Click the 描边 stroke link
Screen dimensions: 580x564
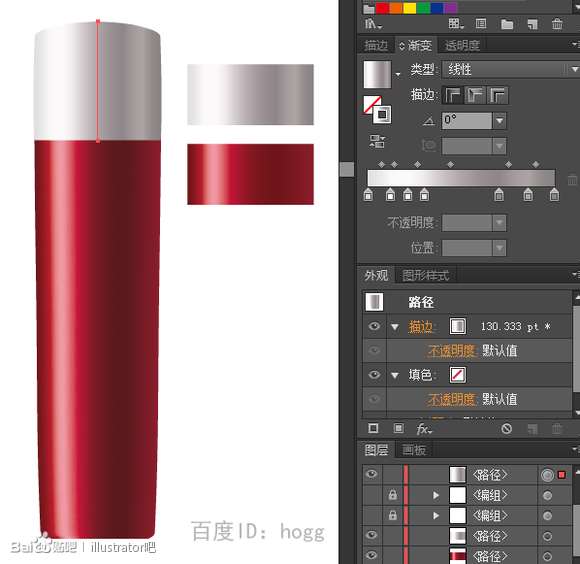click(420, 327)
